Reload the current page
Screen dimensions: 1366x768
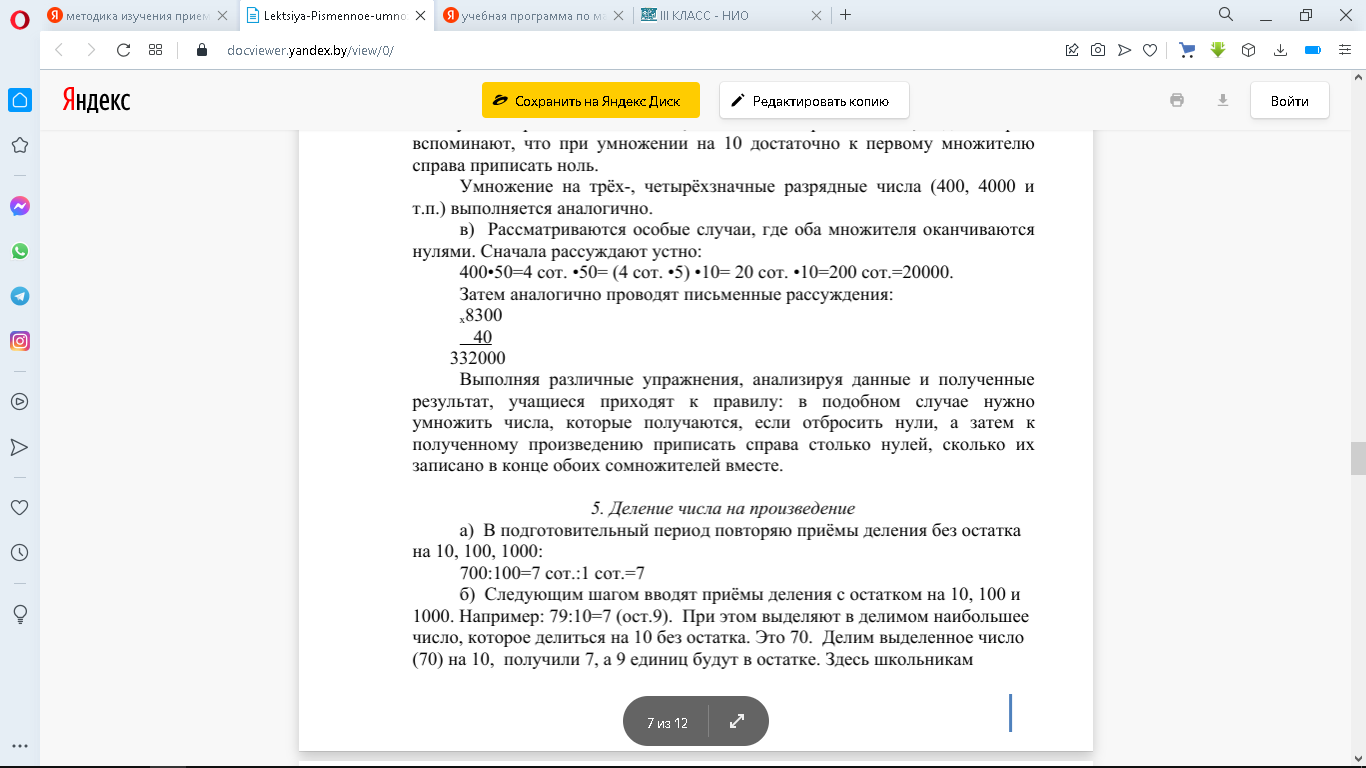click(123, 50)
